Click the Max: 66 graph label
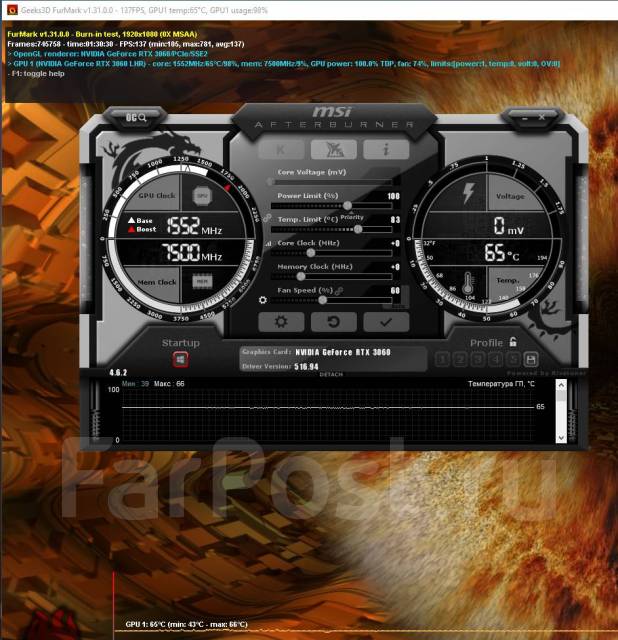 click(169, 384)
